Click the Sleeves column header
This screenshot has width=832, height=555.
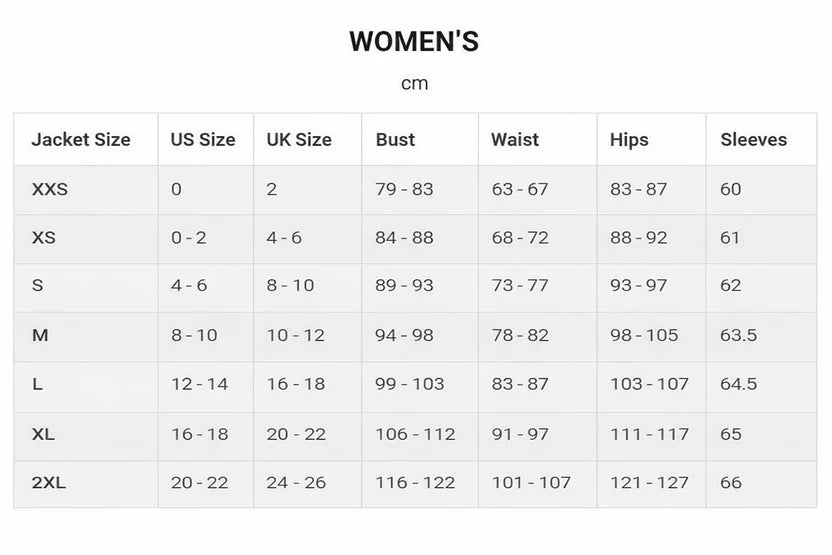click(754, 140)
